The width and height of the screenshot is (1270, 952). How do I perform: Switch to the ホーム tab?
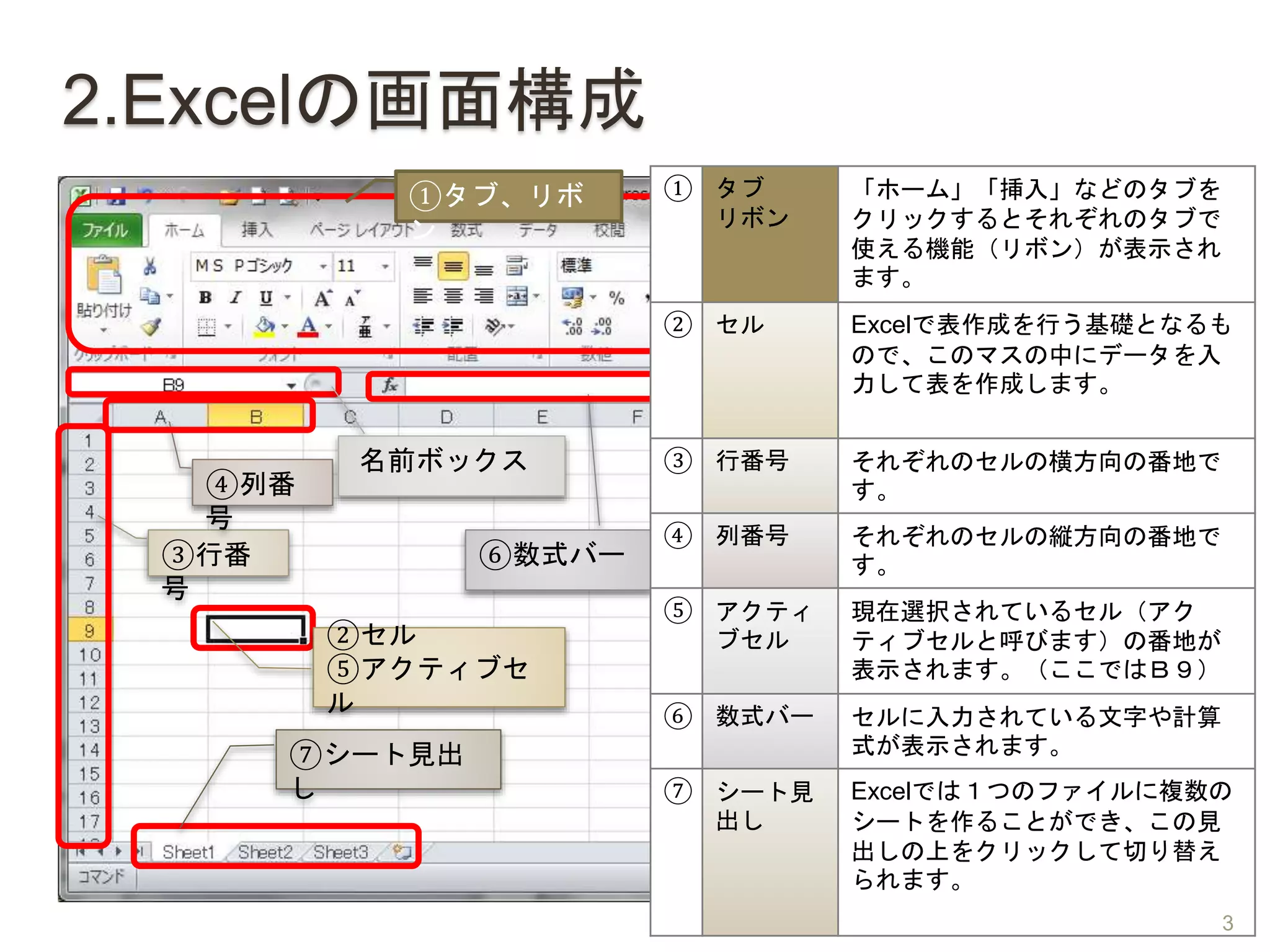[184, 231]
